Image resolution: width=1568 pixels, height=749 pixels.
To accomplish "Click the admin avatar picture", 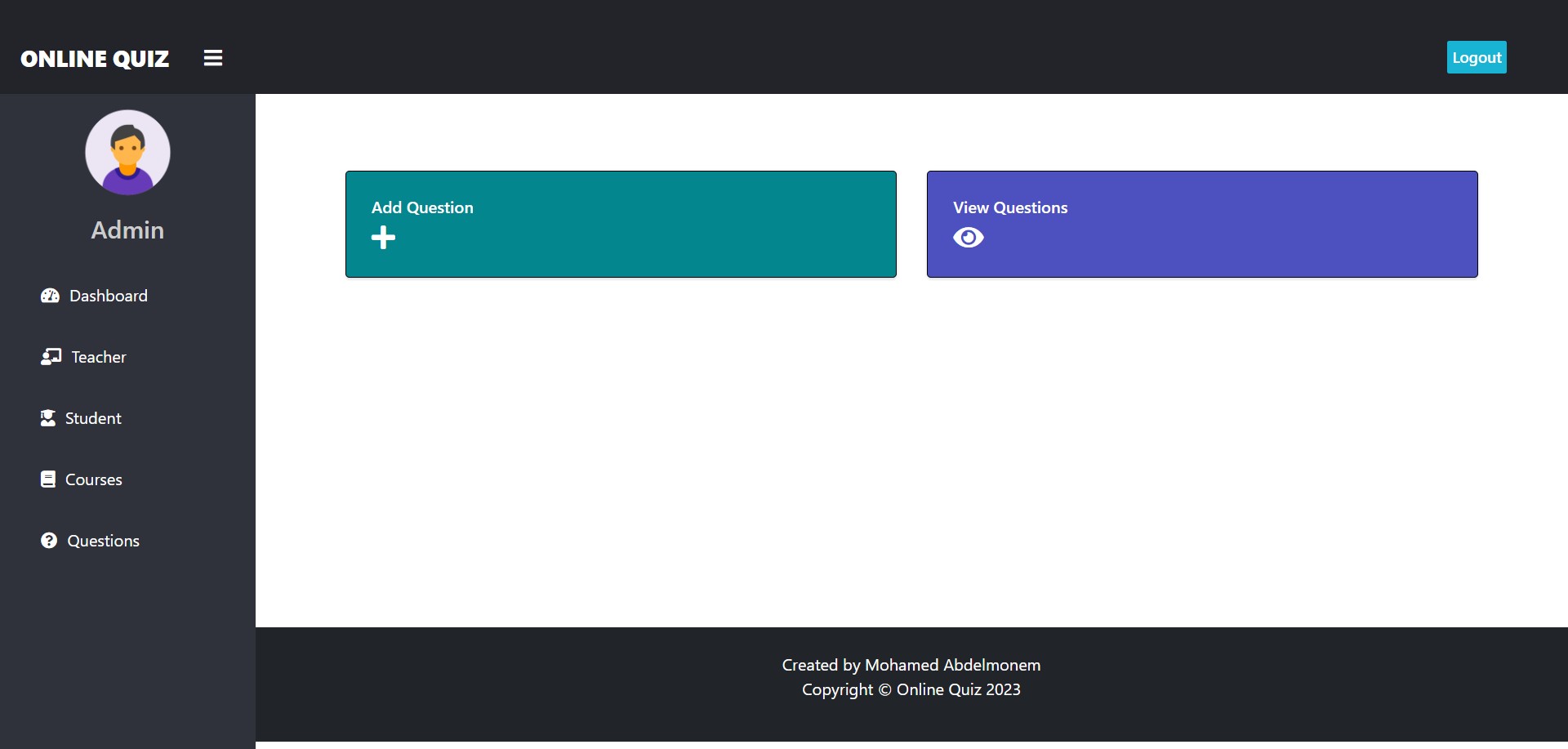I will click(x=127, y=153).
